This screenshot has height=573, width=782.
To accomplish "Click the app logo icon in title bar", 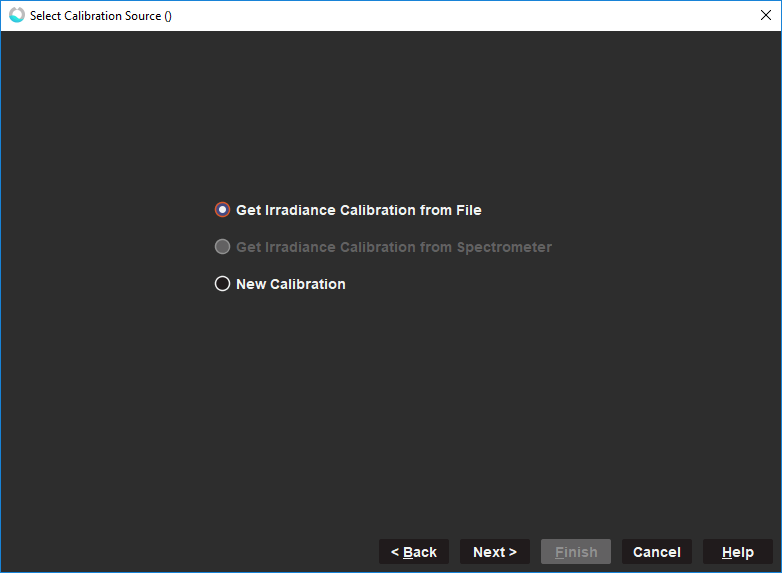I will click(x=16, y=15).
